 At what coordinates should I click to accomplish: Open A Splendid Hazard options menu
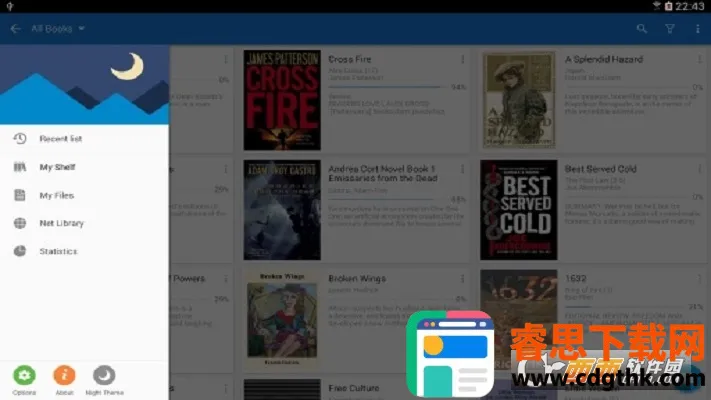pos(697,60)
